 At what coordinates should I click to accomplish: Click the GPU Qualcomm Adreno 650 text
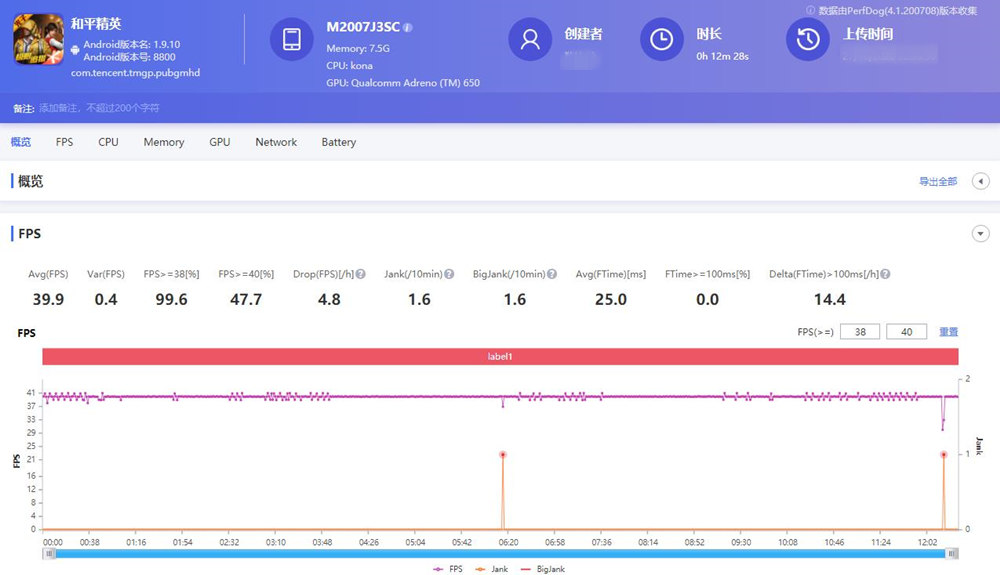click(x=403, y=83)
